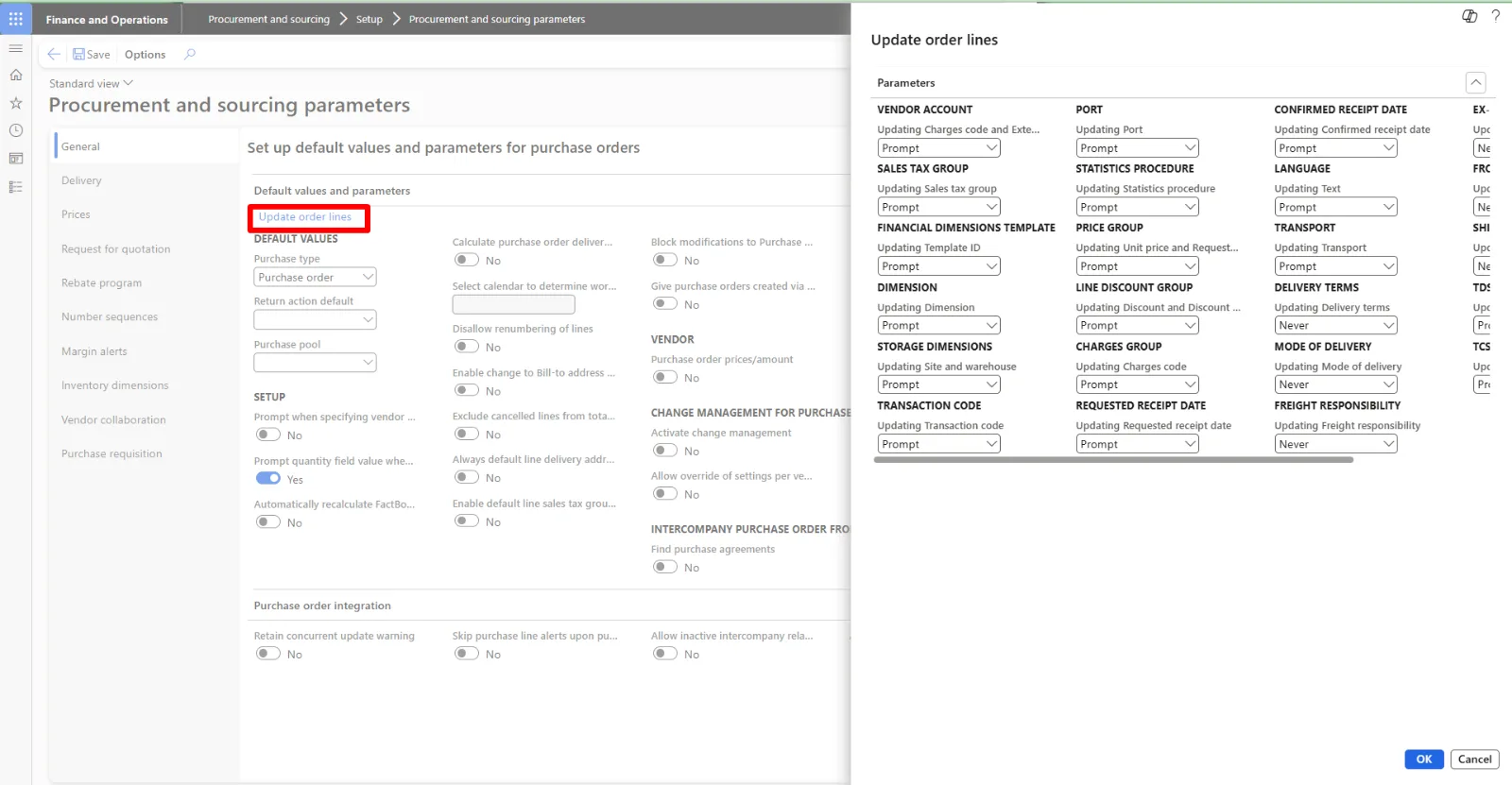Image resolution: width=1512 pixels, height=785 pixels.
Task: Click the back arrow icon
Action: [x=54, y=54]
